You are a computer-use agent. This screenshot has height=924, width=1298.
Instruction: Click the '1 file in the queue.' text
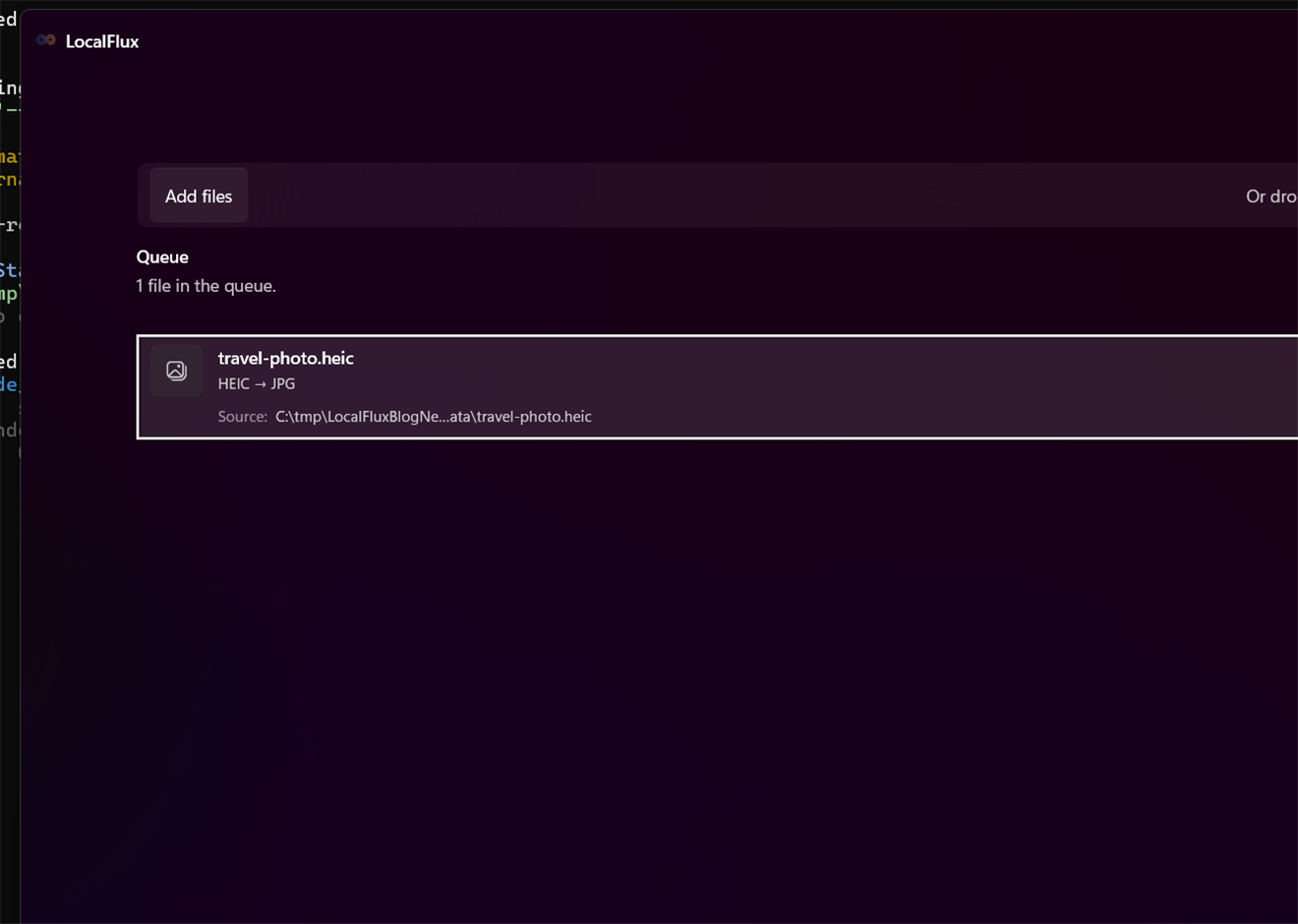206,286
